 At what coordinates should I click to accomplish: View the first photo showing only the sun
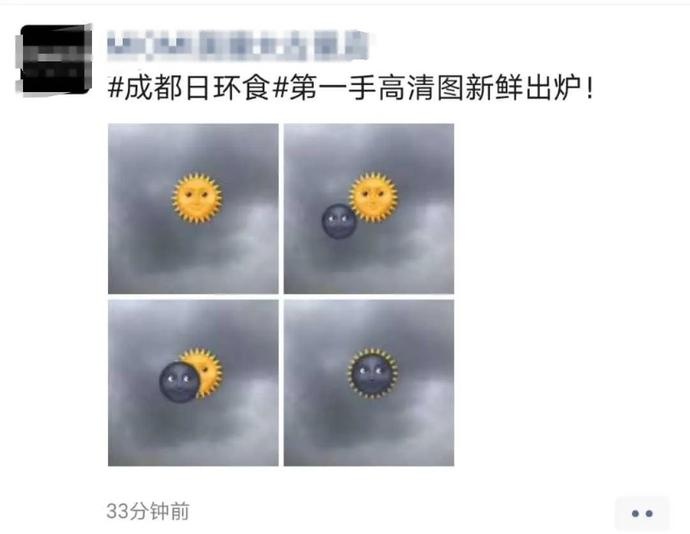click(193, 209)
